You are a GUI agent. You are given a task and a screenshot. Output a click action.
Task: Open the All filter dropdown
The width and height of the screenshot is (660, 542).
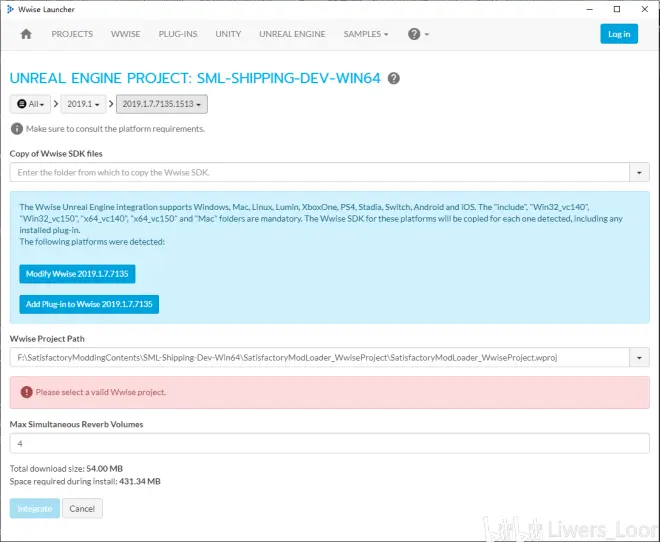click(30, 104)
